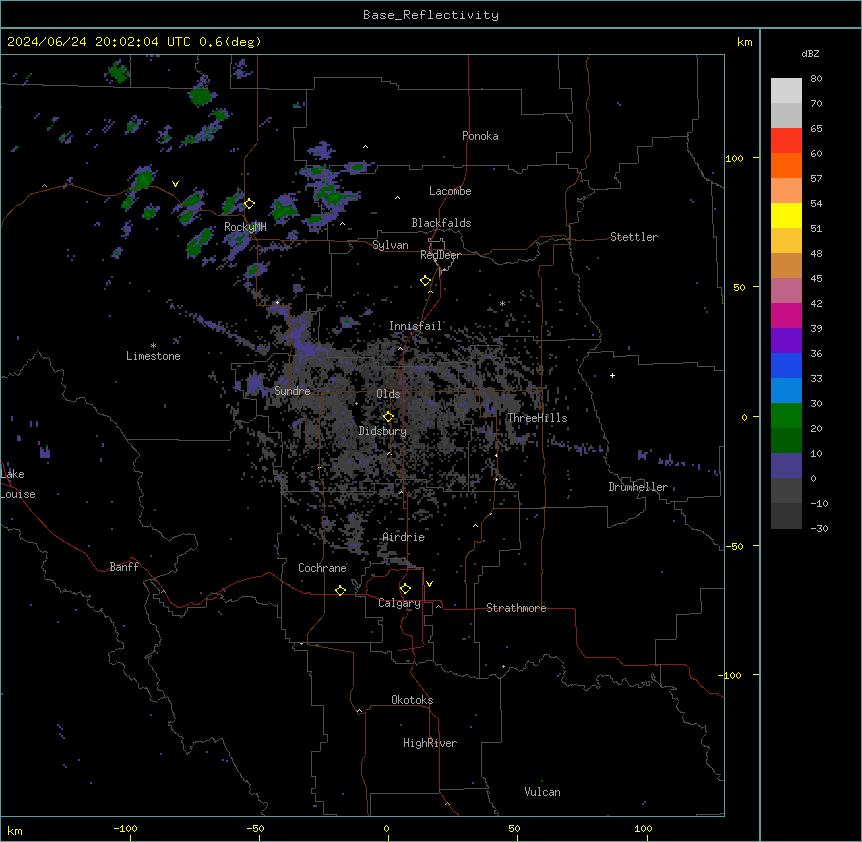Pick the blue 36-33 dBZ legend swatch

pyautogui.click(x=786, y=365)
